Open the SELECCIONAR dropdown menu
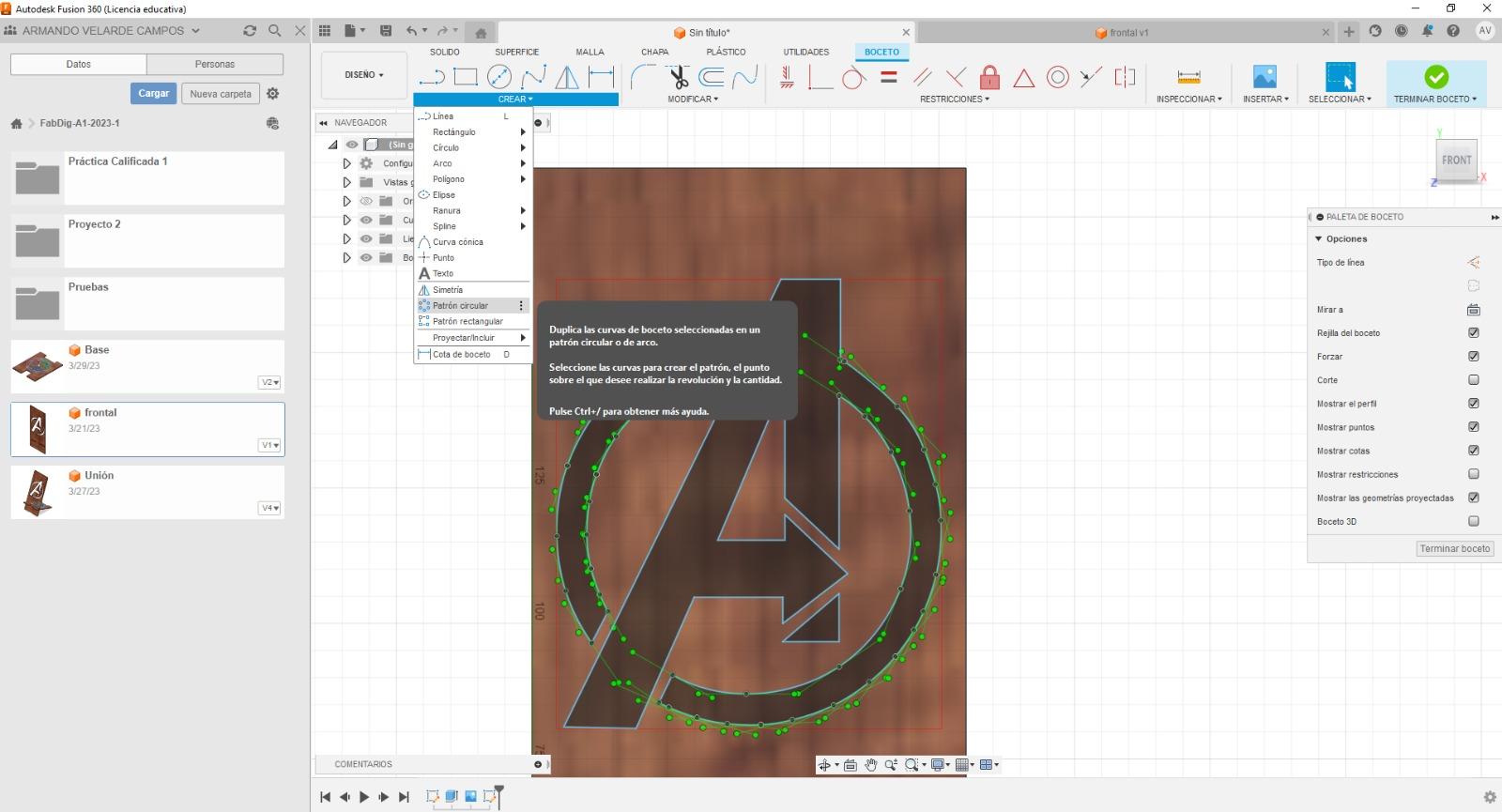 (1340, 99)
